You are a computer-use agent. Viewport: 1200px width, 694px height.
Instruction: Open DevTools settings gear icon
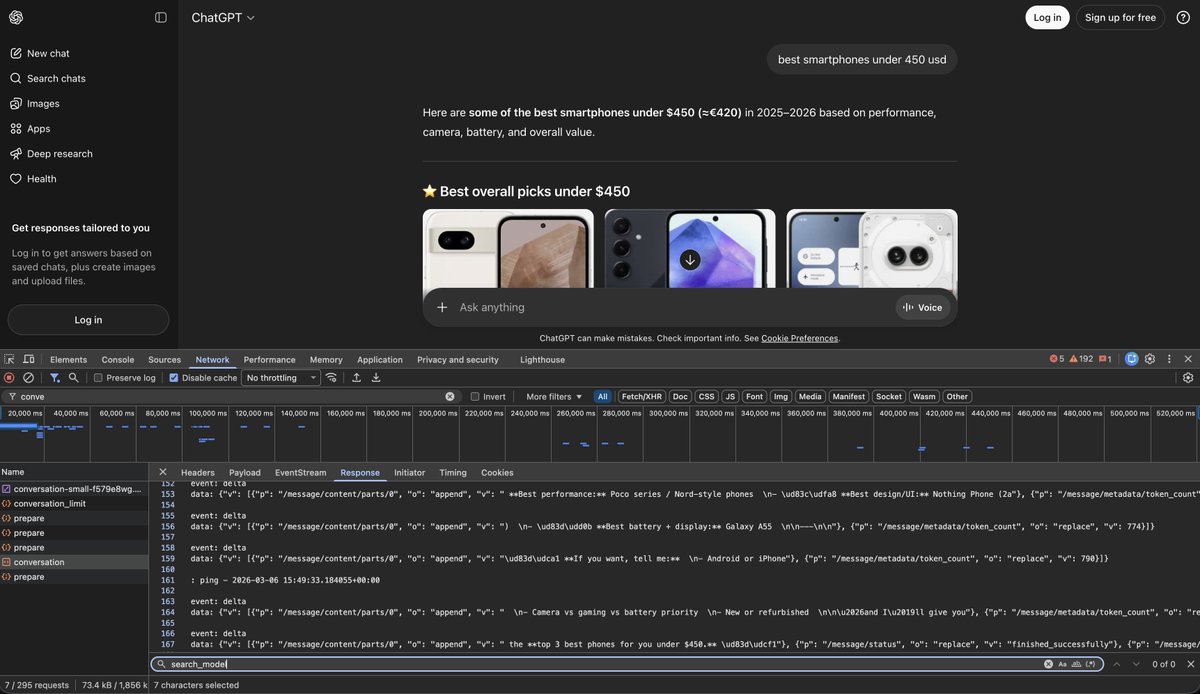coord(1150,359)
